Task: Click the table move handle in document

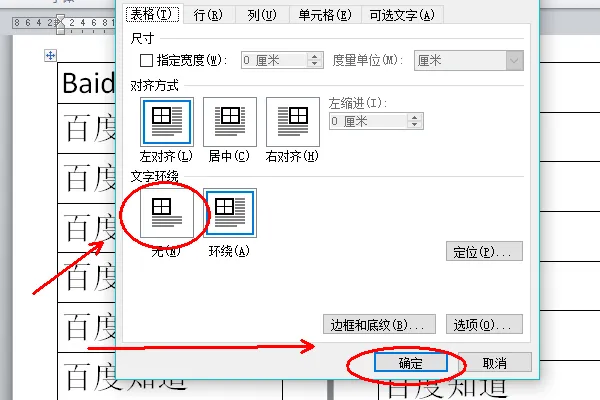Action: (x=50, y=56)
